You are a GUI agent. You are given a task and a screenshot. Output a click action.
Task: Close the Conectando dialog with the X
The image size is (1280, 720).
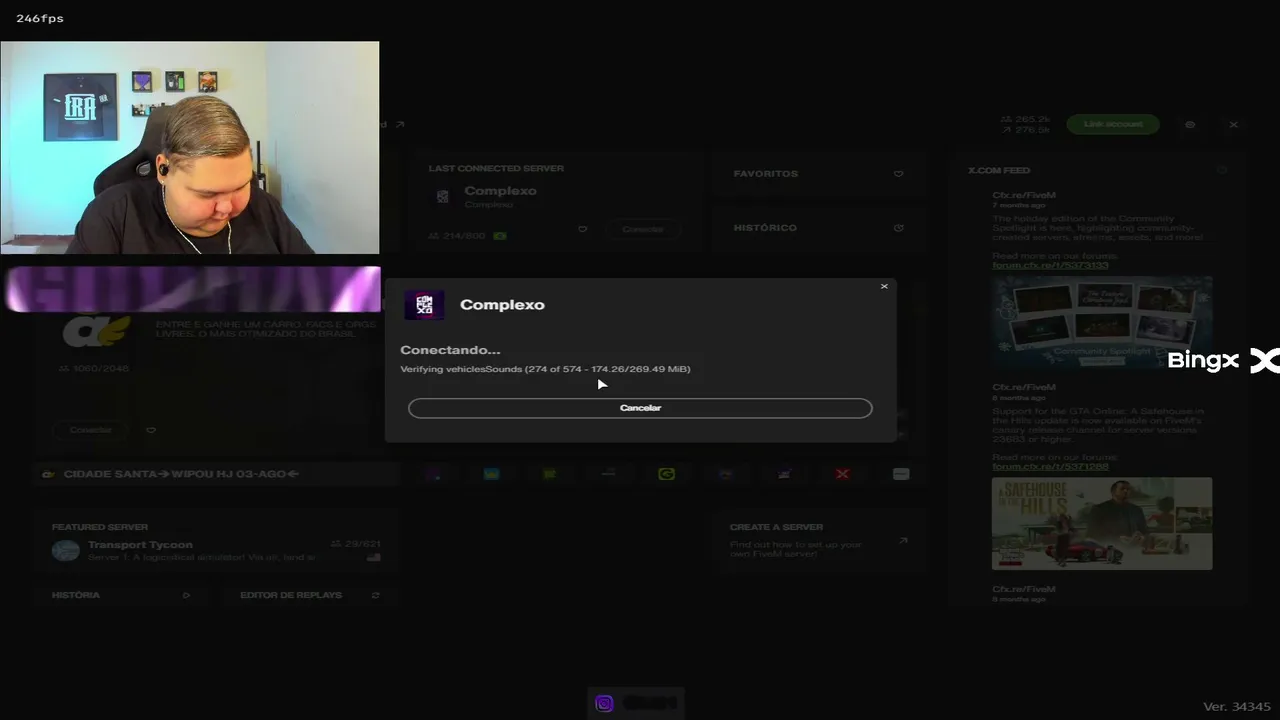pyautogui.click(x=884, y=287)
